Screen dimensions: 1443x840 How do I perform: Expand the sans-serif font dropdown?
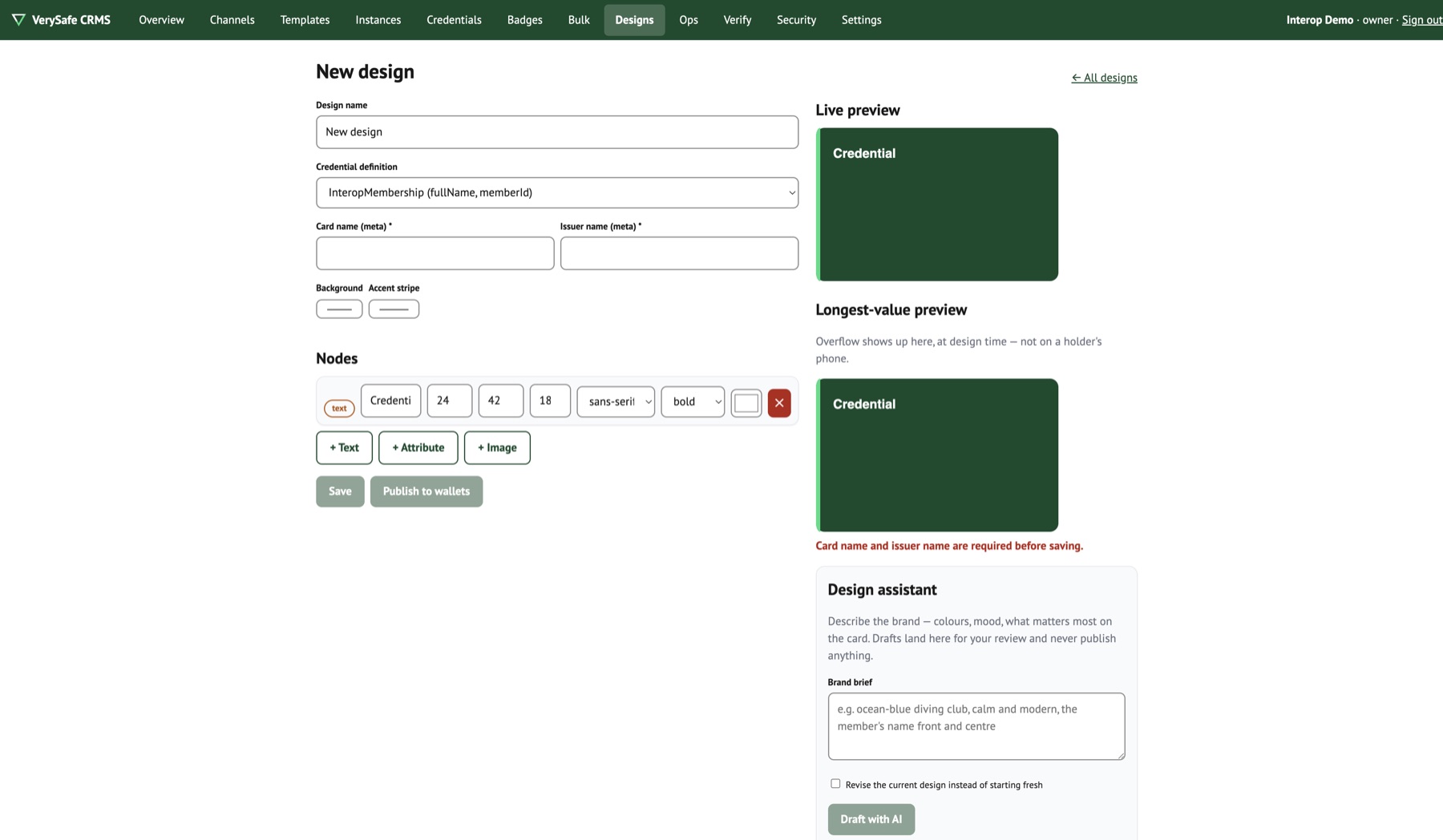pos(616,402)
